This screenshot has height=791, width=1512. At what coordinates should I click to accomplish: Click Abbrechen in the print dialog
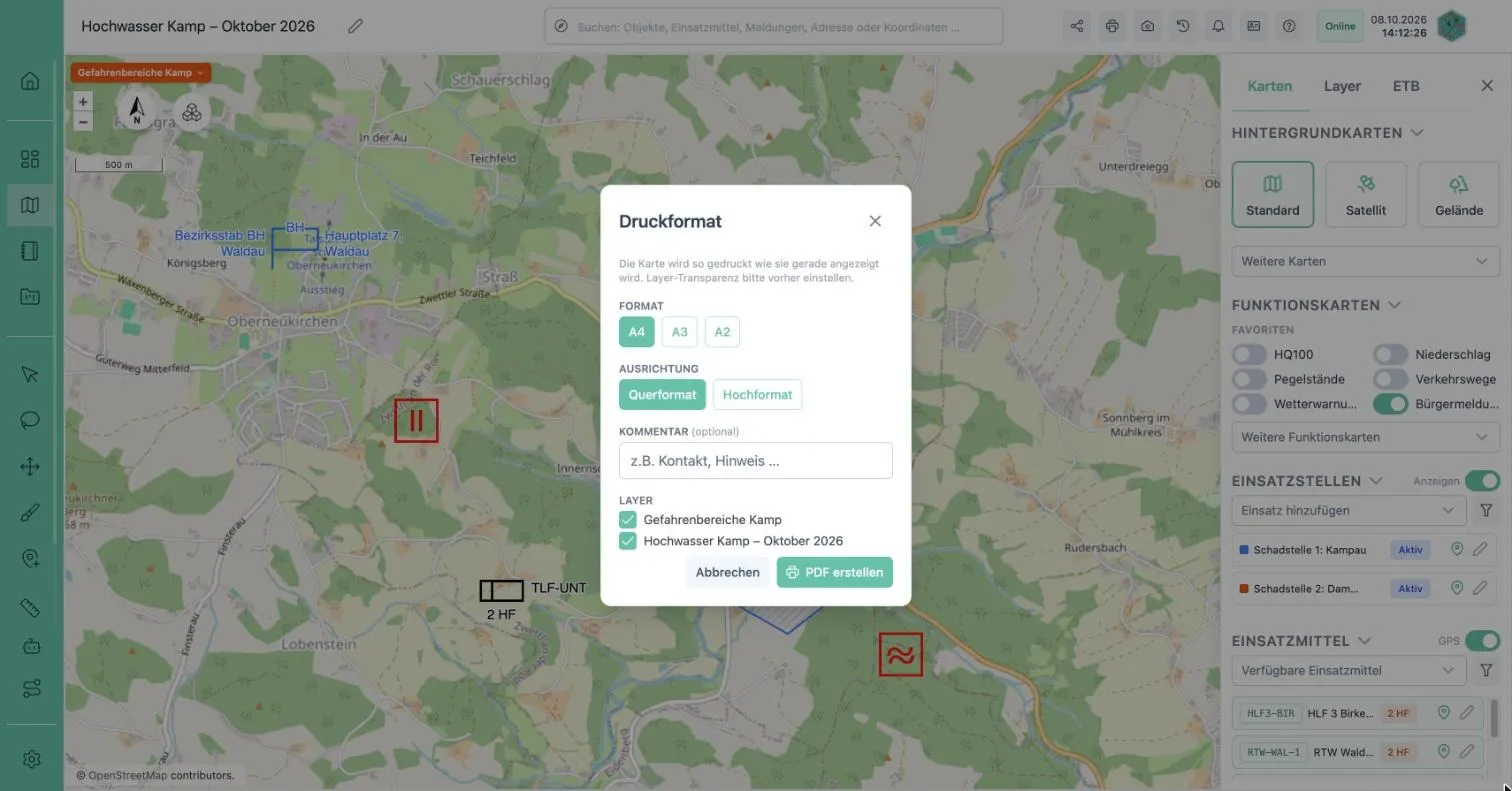click(727, 572)
